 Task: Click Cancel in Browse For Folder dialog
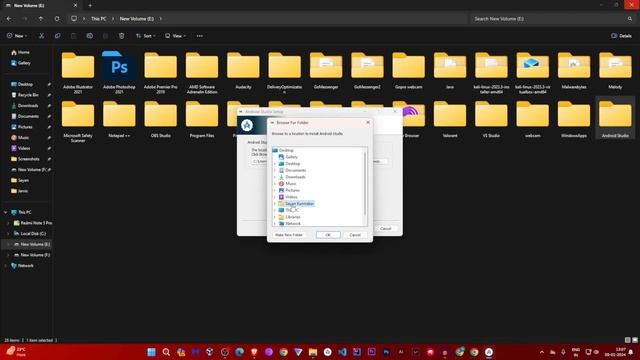tap(355, 235)
